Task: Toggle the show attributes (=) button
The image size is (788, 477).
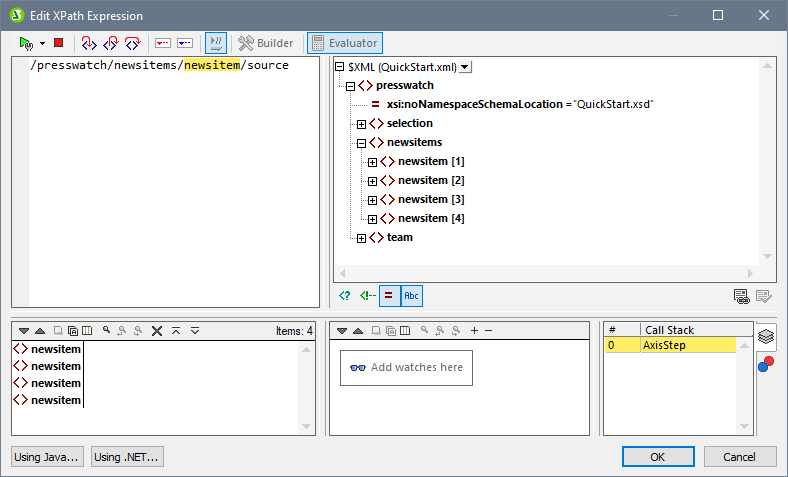Action: point(389,295)
